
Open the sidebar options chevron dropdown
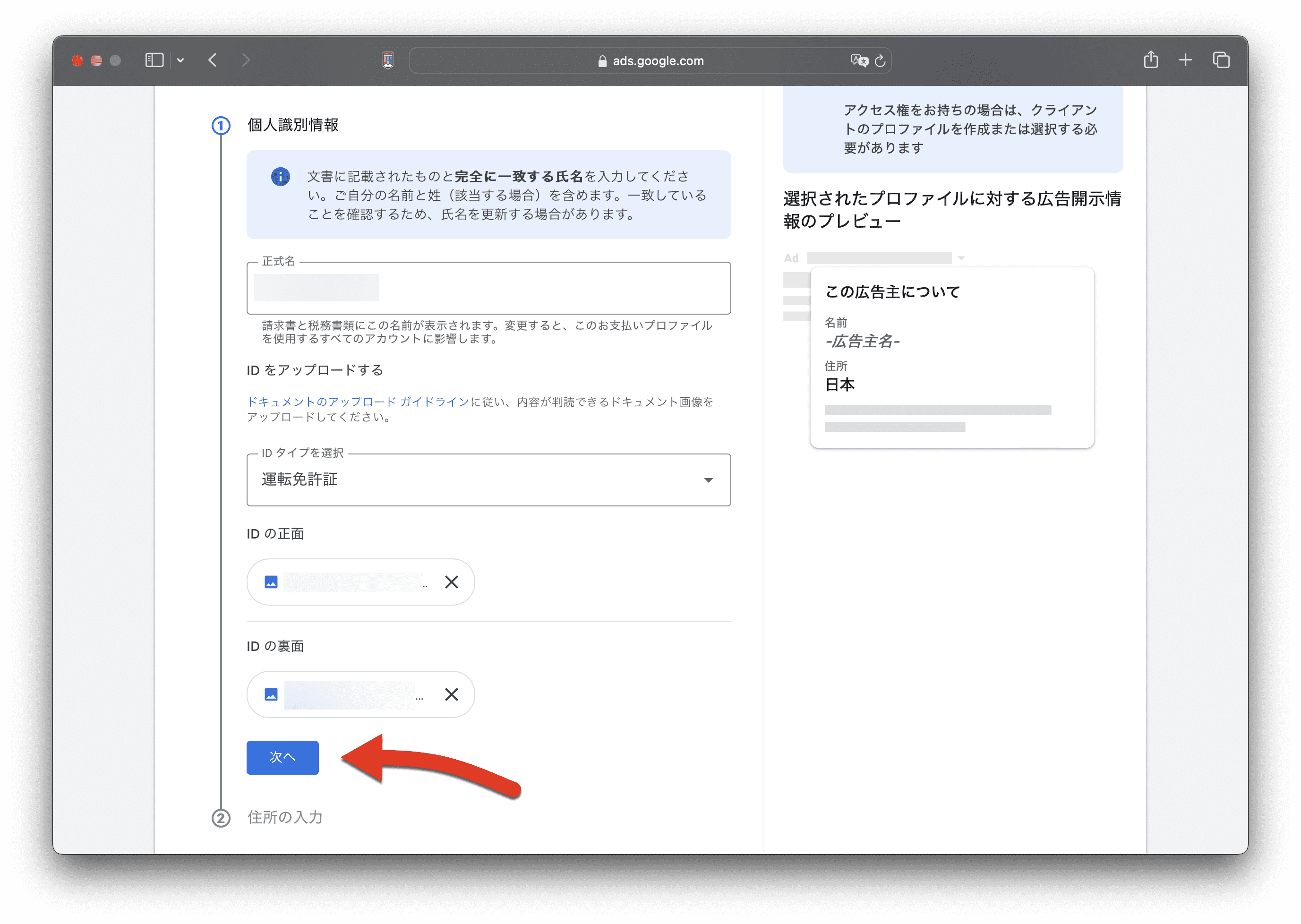180,60
